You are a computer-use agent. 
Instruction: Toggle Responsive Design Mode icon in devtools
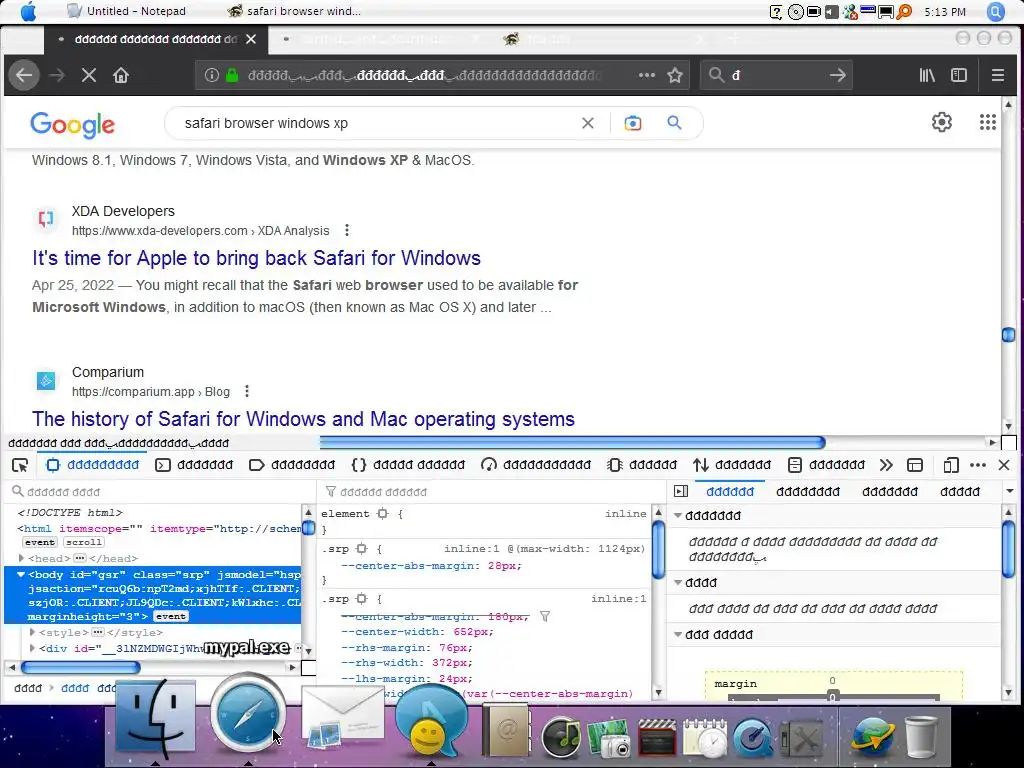coord(951,465)
